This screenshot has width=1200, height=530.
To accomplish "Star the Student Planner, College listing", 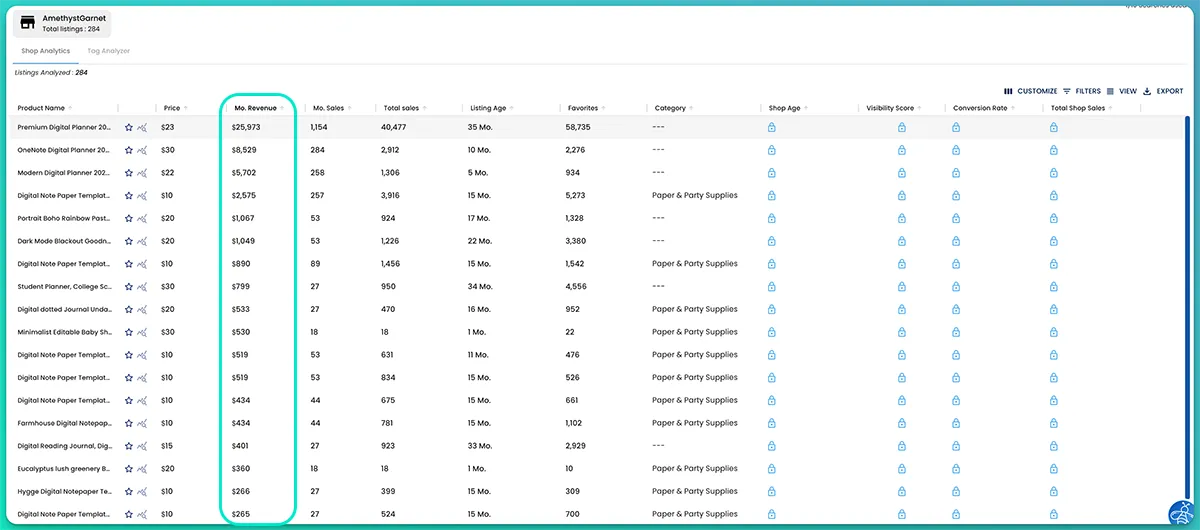I will click(x=128, y=287).
